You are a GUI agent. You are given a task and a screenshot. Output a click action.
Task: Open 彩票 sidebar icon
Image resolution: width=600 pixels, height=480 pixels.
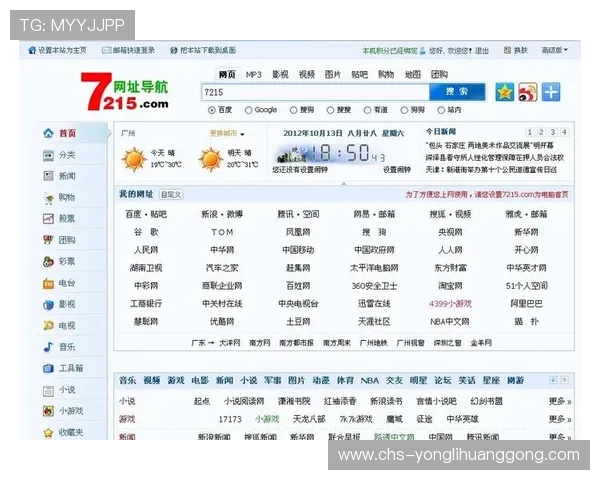pyautogui.click(x=48, y=262)
